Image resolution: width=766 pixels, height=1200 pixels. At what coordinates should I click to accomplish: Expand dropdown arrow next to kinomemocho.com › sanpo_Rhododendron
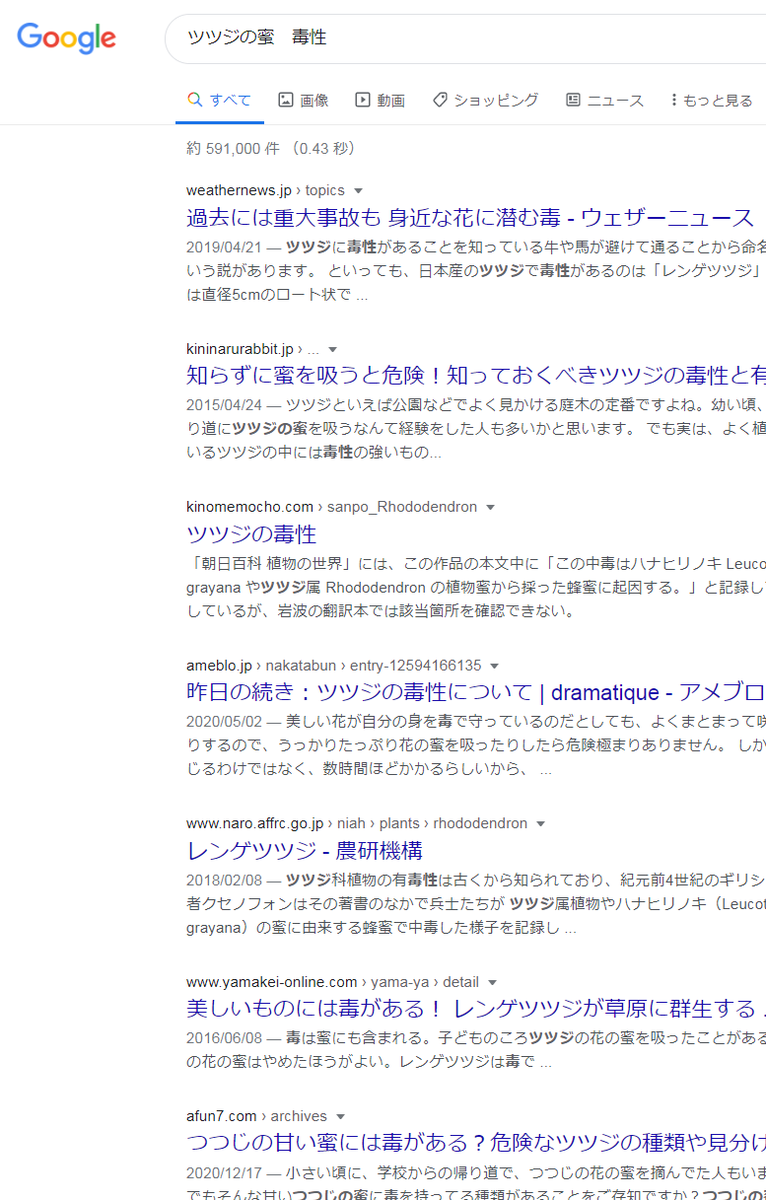(490, 508)
